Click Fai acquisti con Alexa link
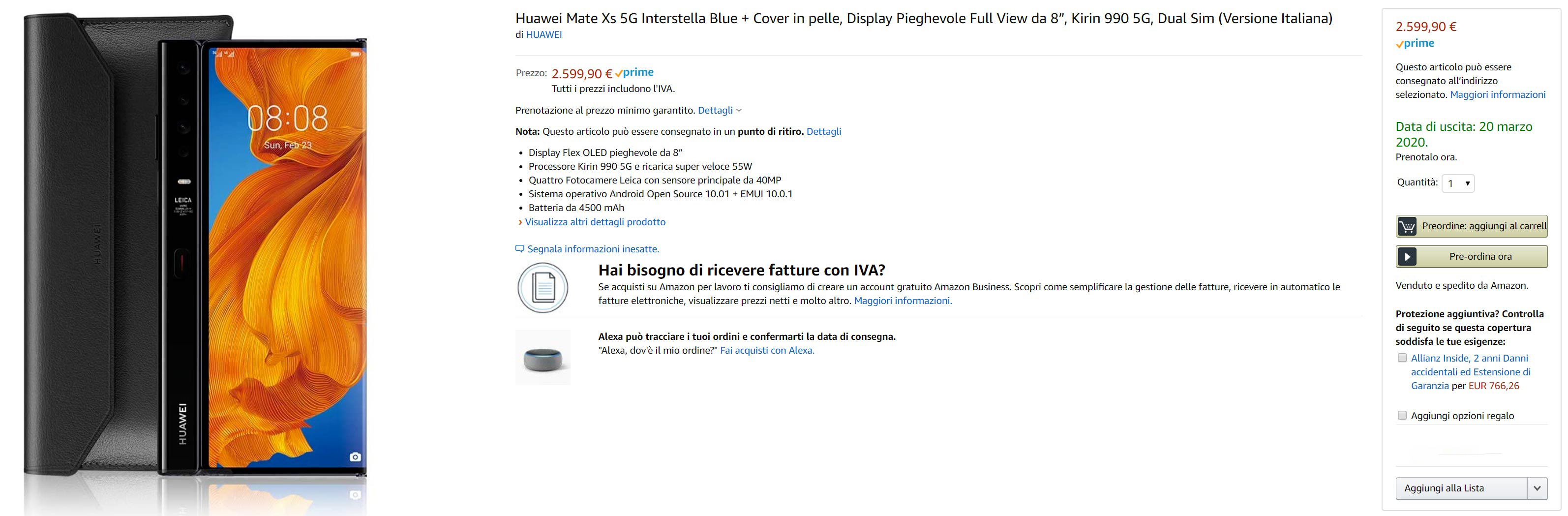This screenshot has width=1568, height=516. click(x=767, y=351)
